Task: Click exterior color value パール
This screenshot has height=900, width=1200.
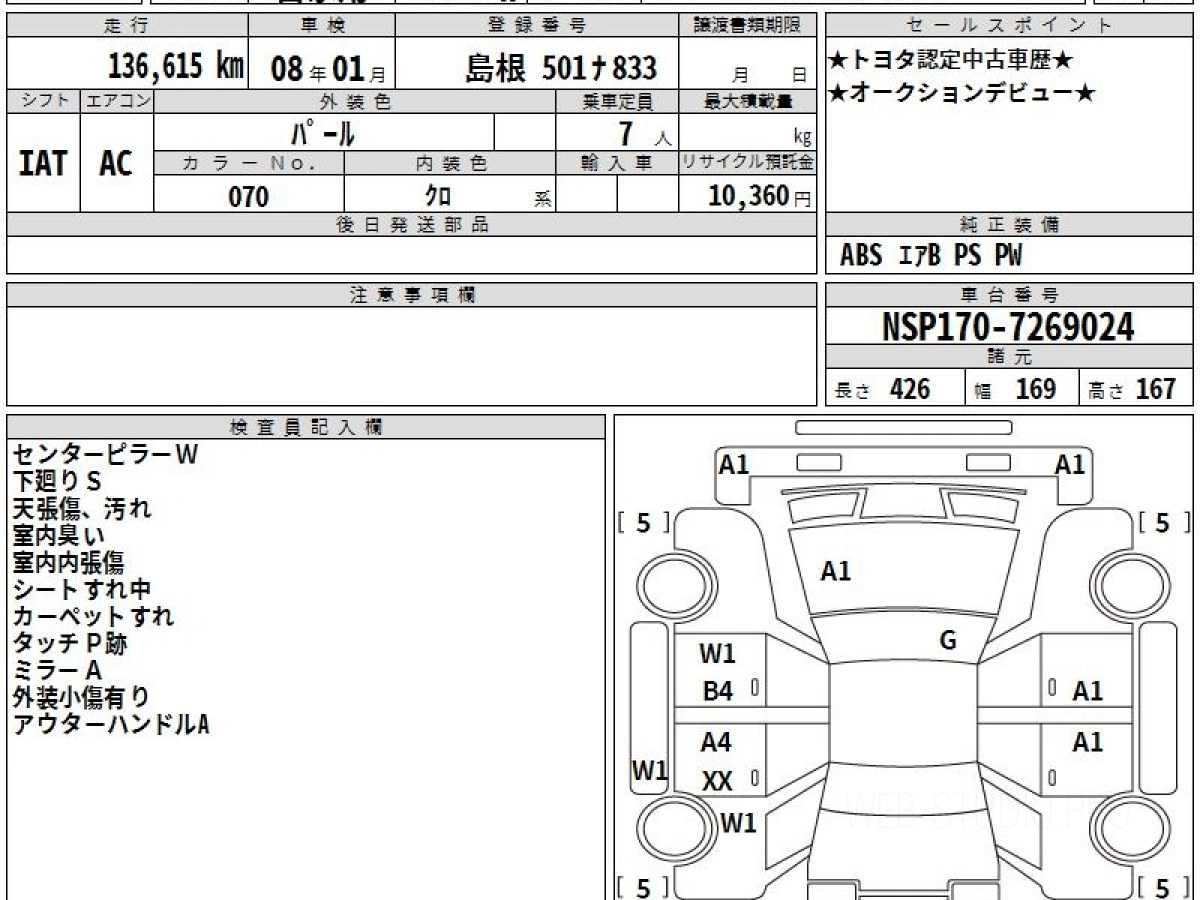Action: 323,132
